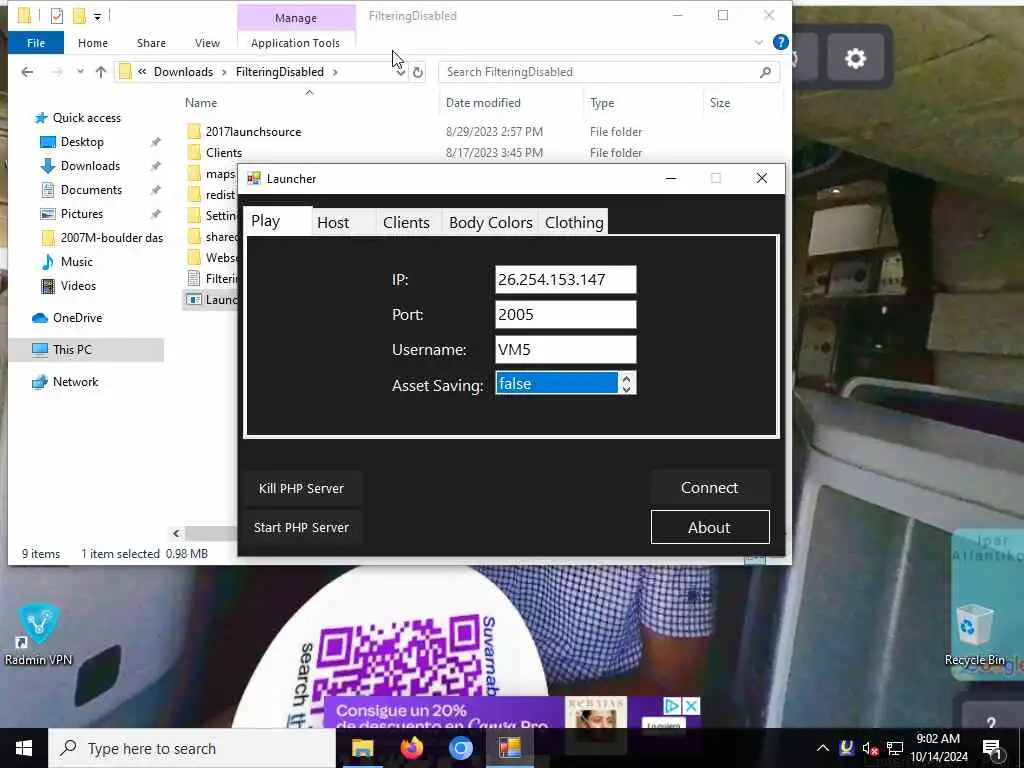This screenshot has height=768, width=1024.
Task: Decrease Asset Saving with down spinner arrow
Action: point(626,389)
